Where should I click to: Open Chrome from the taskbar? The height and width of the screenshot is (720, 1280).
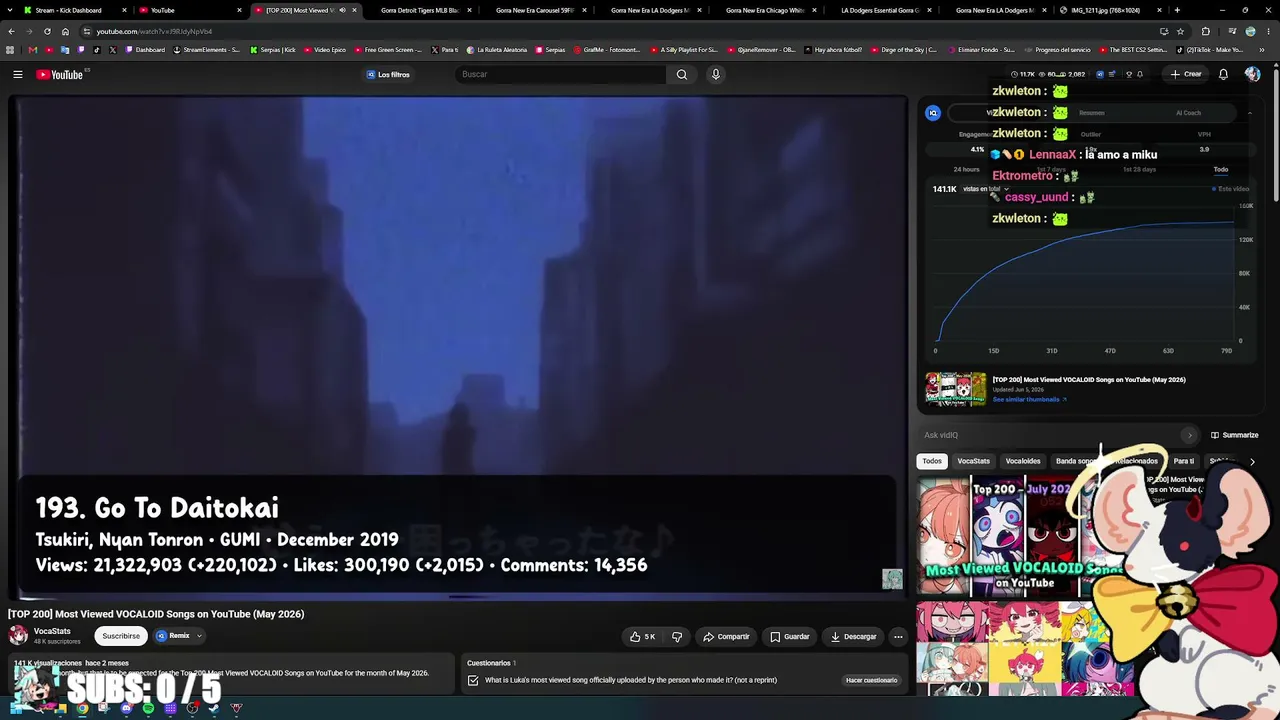tap(82, 708)
